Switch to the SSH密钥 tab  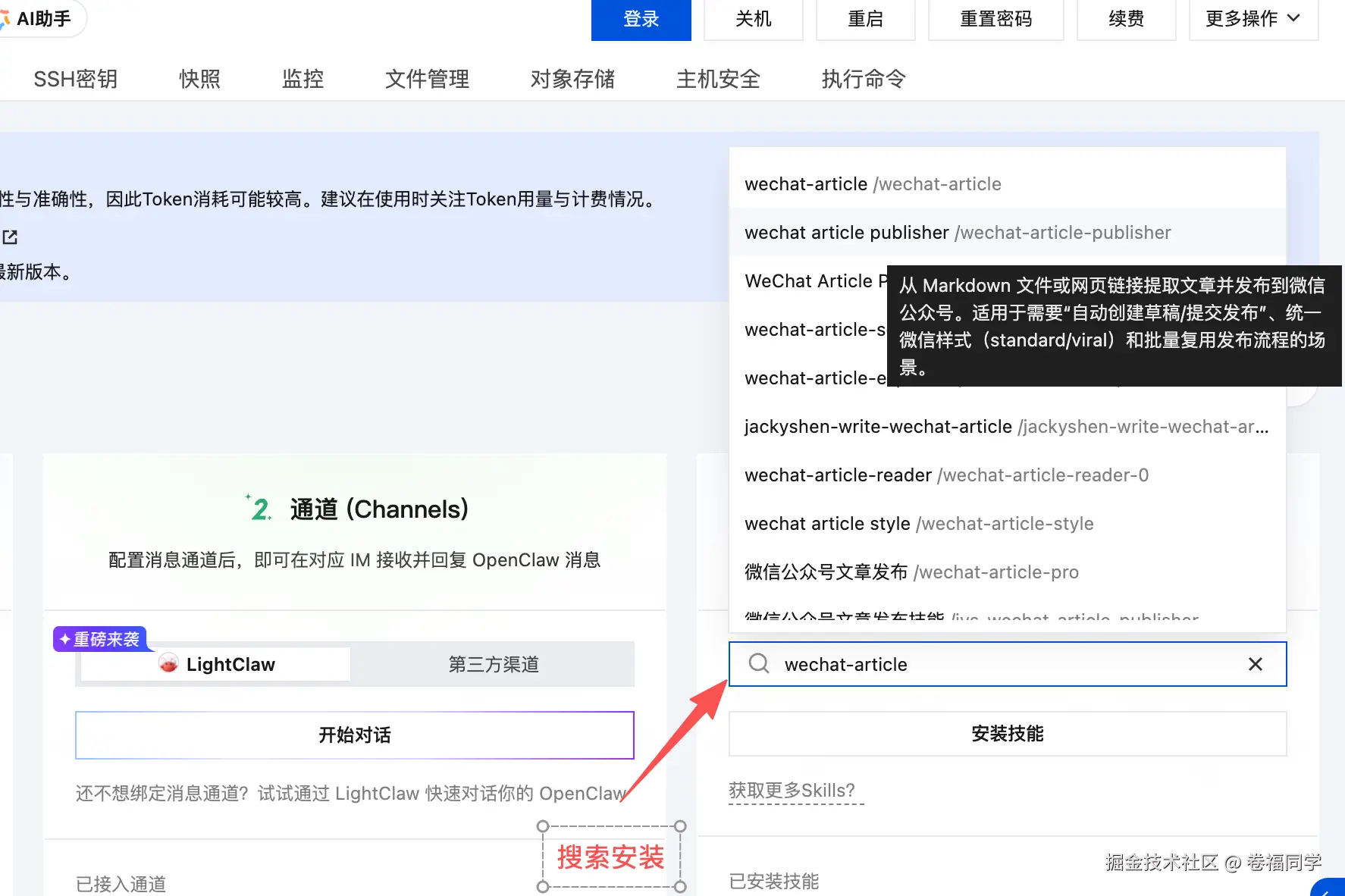pos(76,79)
